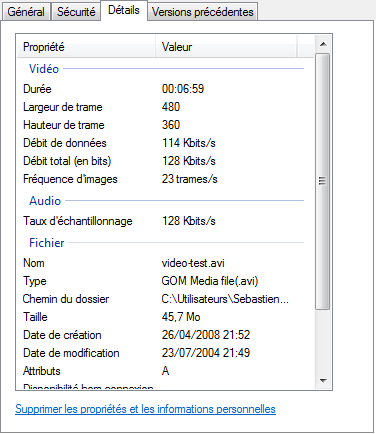Image resolution: width=376 pixels, height=434 pixels.
Task: Select the Taux d'échantillonnage label
Action: (78, 221)
